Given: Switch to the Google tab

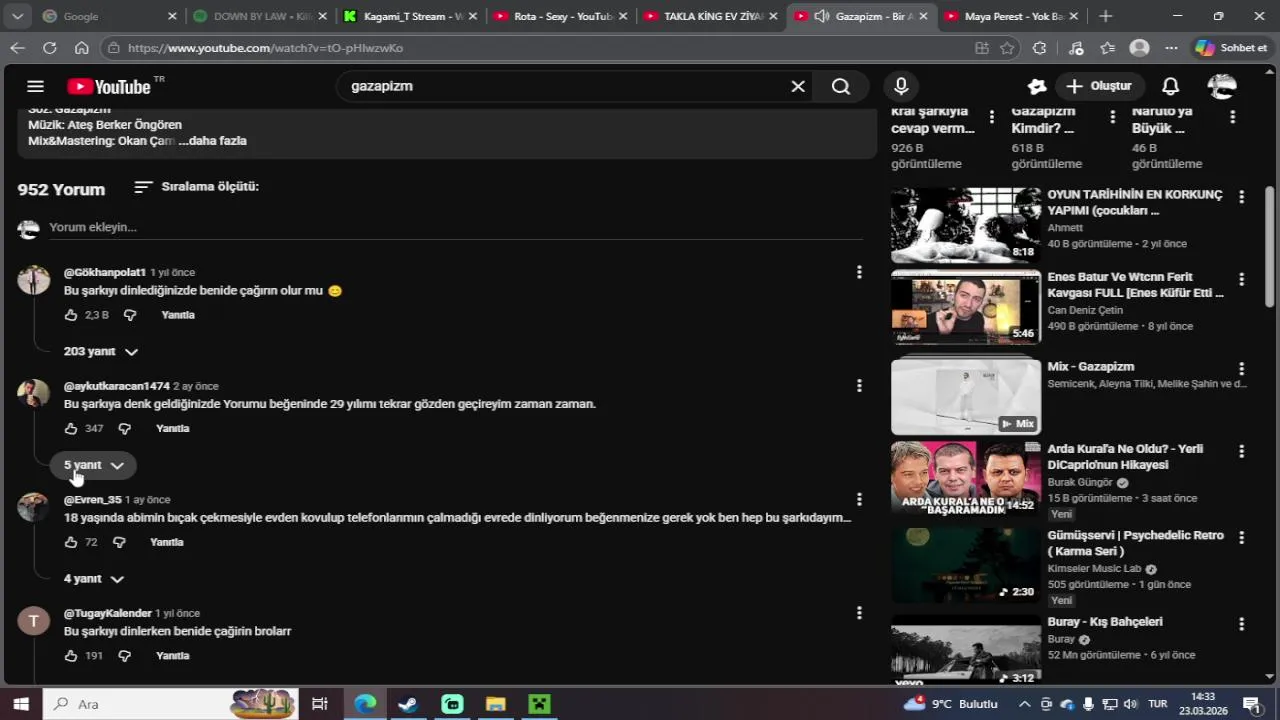Looking at the screenshot, I should 108,16.
